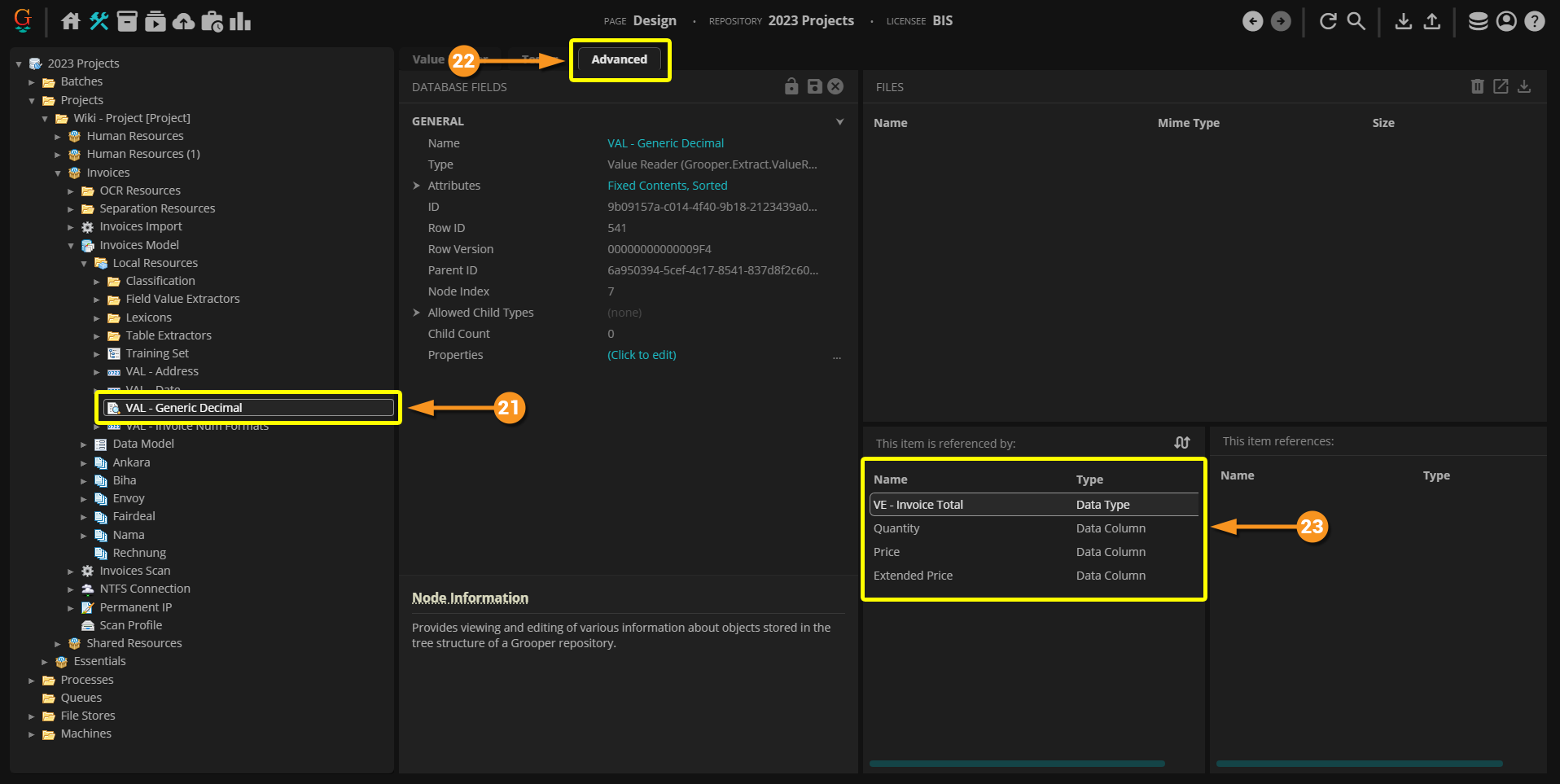Open the 'VAL - Generic Decimal' name link
1560x784 pixels.
(x=665, y=143)
